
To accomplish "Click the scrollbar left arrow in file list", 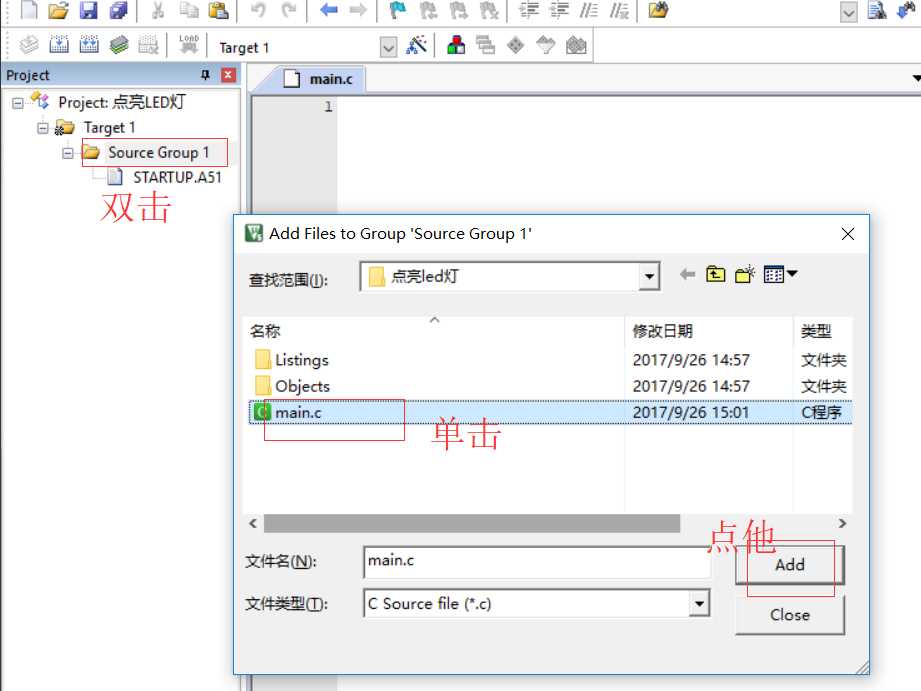I will tap(253, 523).
